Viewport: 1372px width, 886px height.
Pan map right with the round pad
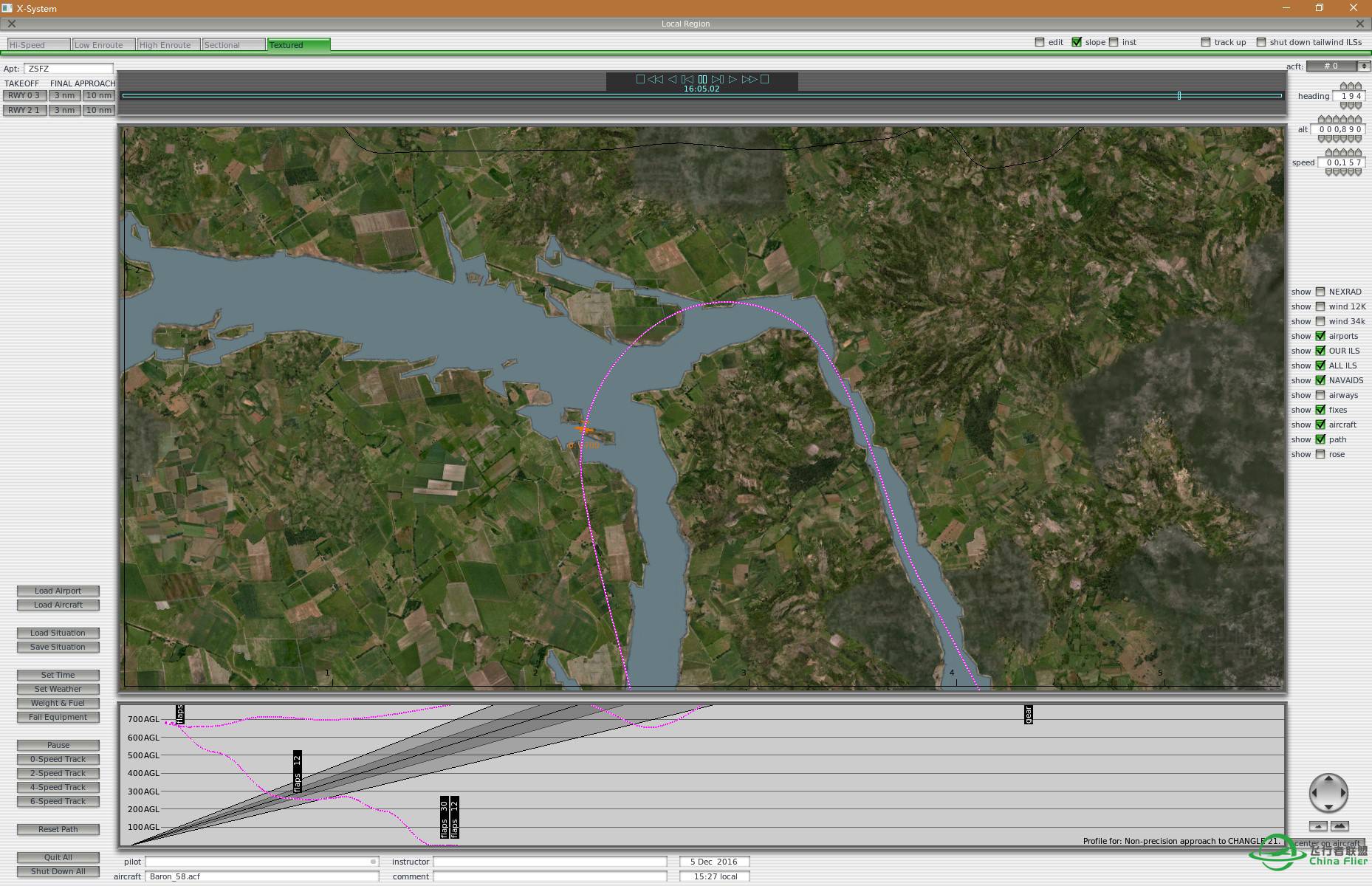click(1342, 794)
